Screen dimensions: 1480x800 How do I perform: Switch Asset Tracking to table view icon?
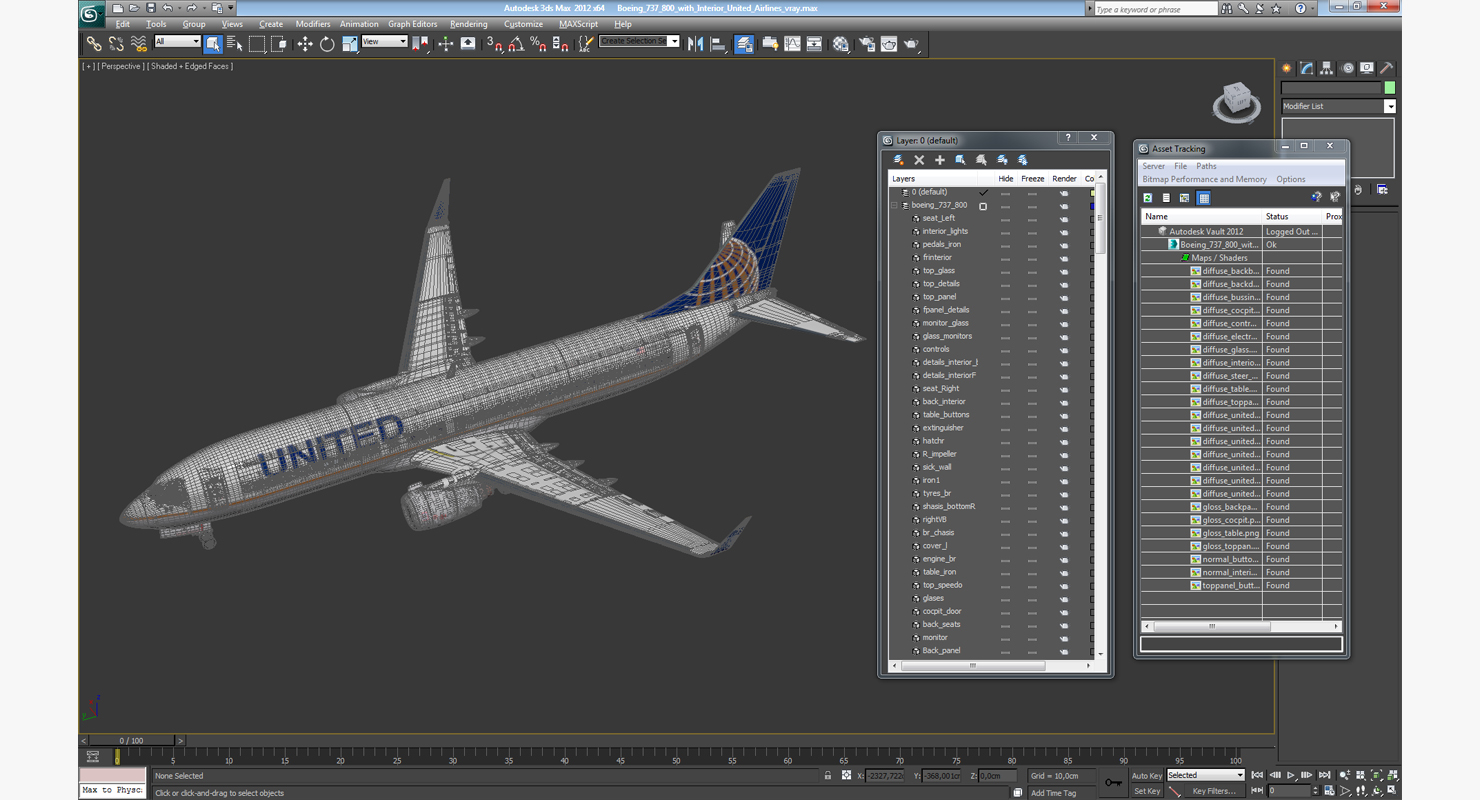pos(1204,198)
